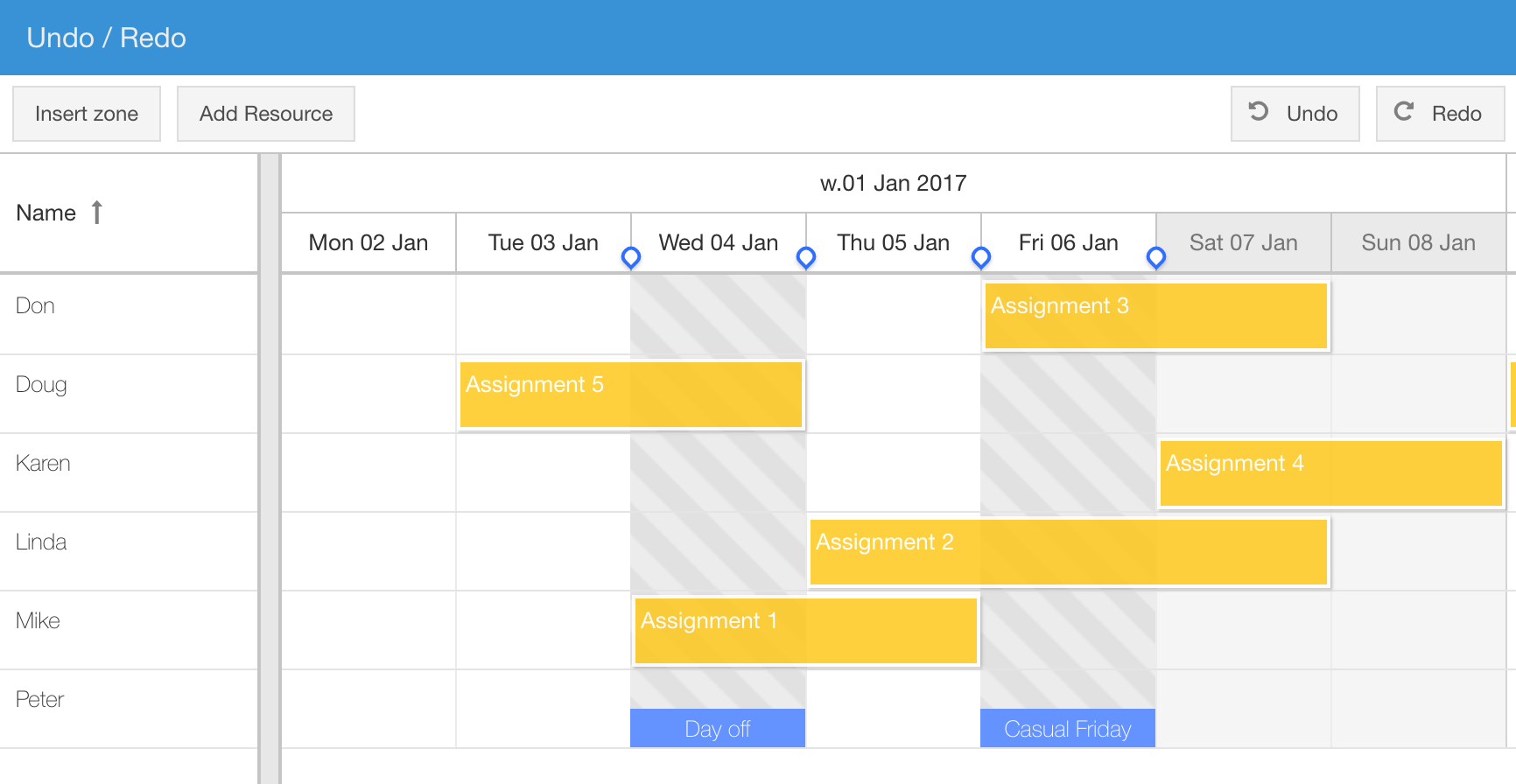
Task: Select the pin marker before Thu 05 Jan
Action: (806, 257)
